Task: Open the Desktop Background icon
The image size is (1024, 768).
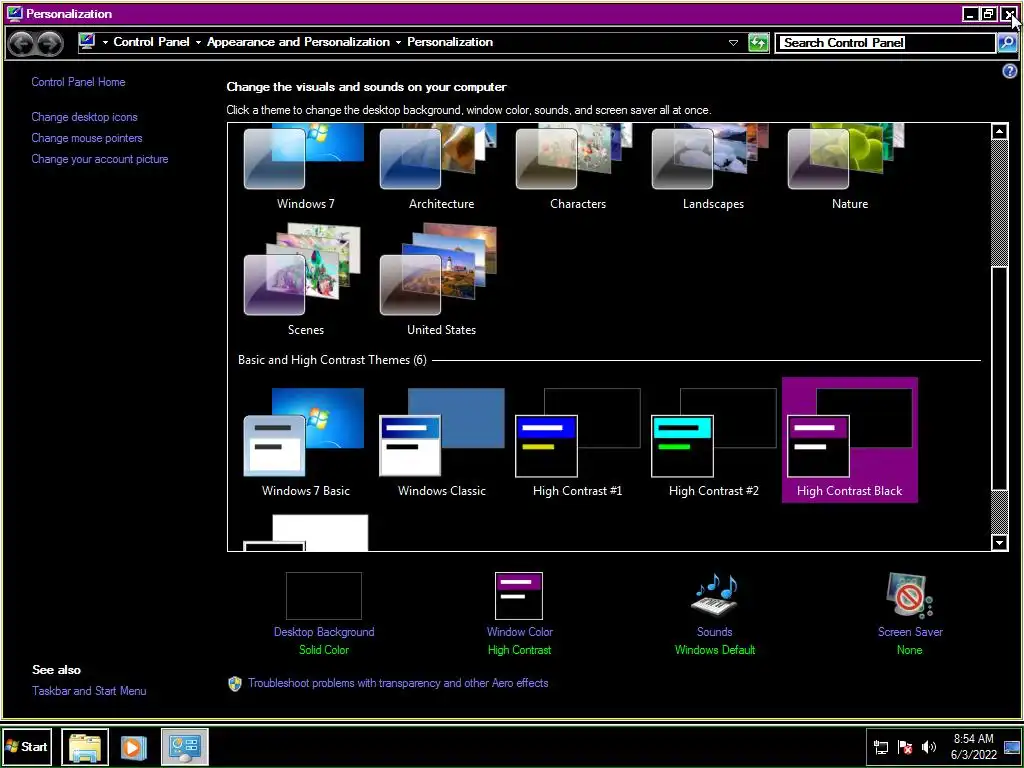Action: point(324,596)
